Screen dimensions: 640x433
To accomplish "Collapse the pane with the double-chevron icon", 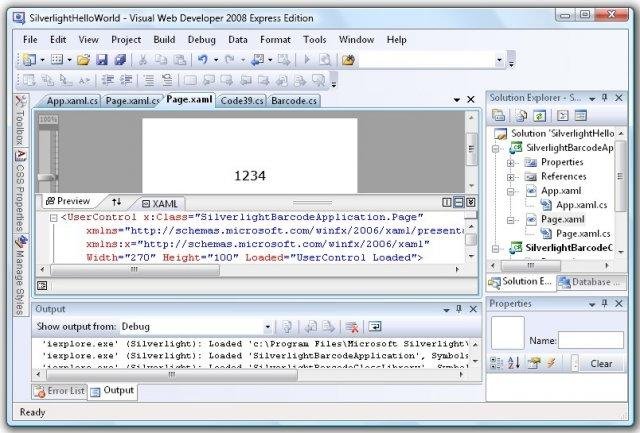I will (x=471, y=202).
